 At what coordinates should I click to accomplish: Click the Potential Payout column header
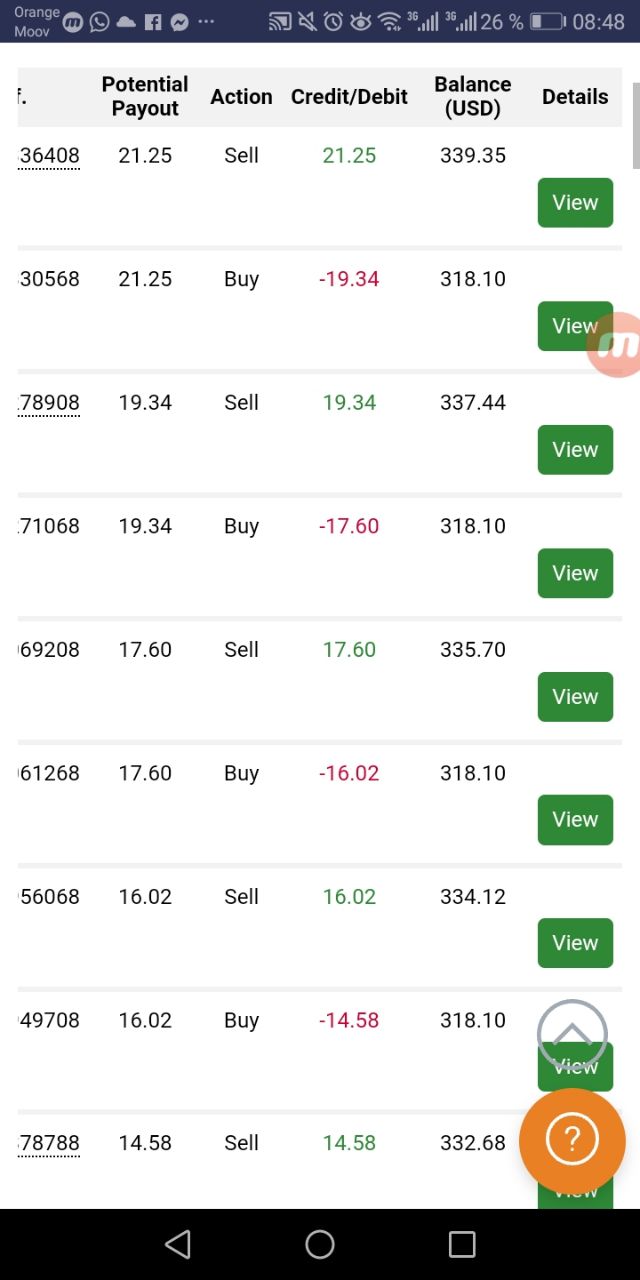(145, 96)
